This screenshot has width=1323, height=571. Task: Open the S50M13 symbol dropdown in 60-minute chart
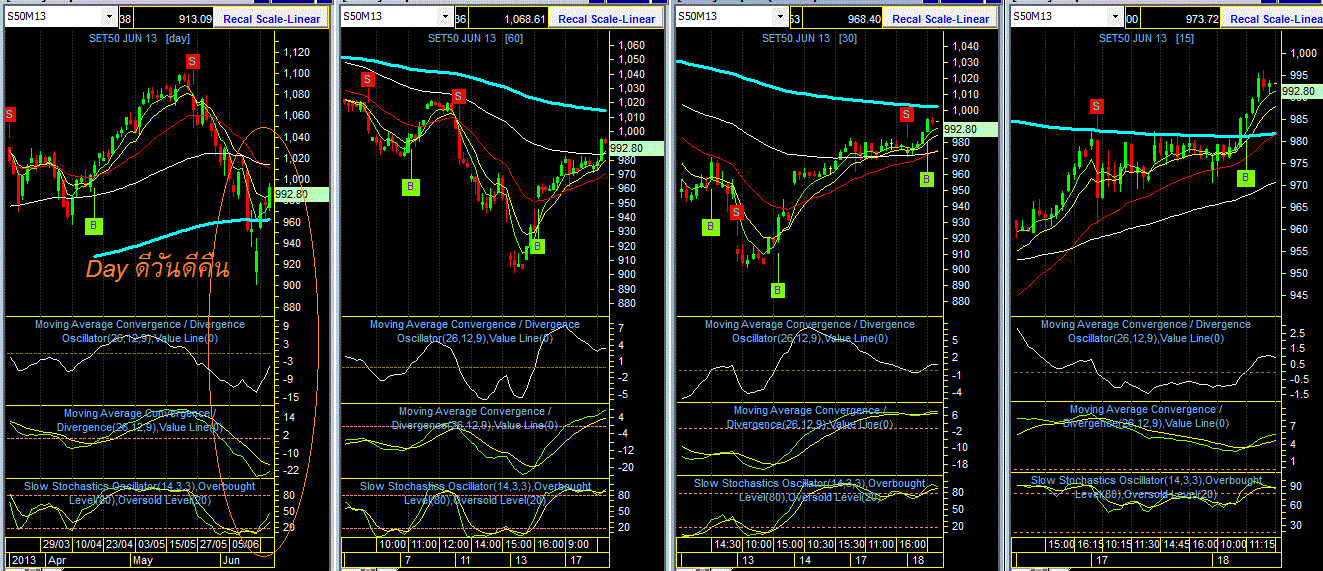tap(446, 17)
